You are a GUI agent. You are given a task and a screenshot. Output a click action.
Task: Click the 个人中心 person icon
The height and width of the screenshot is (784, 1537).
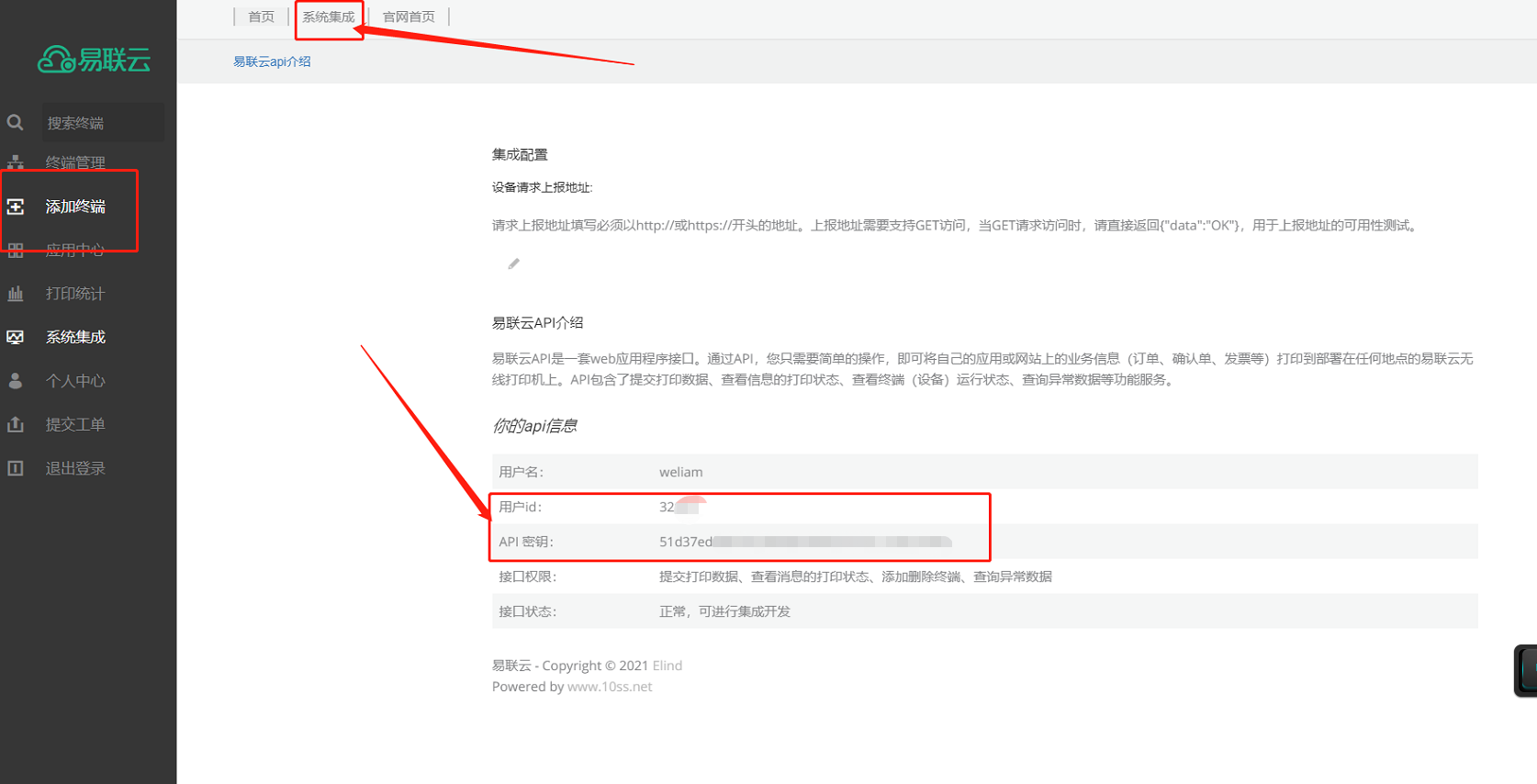(x=16, y=381)
